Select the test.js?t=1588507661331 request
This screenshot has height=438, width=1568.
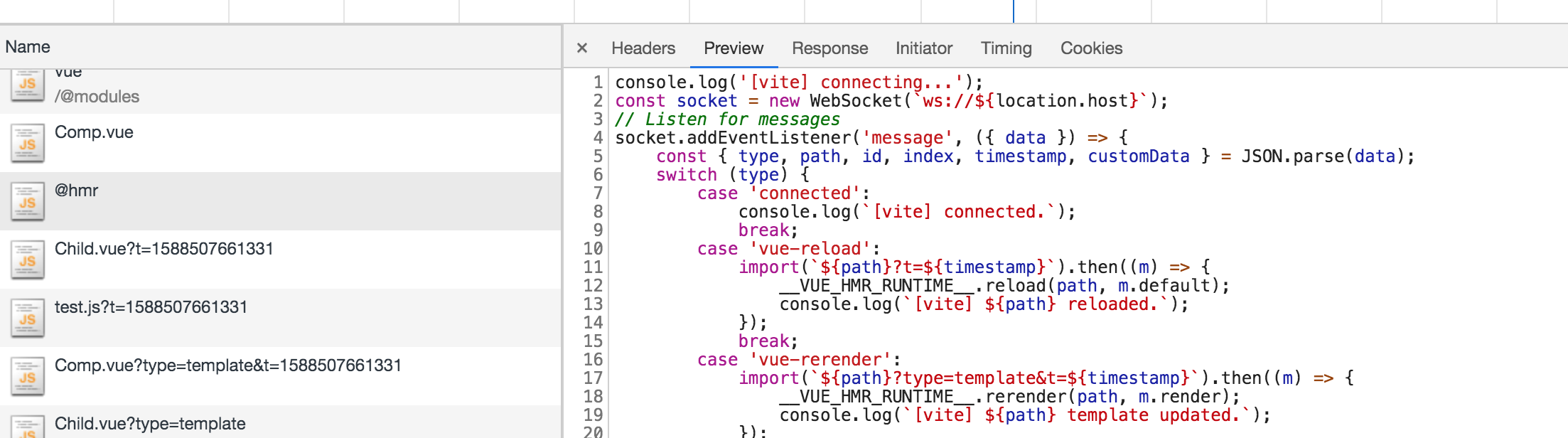click(280, 318)
